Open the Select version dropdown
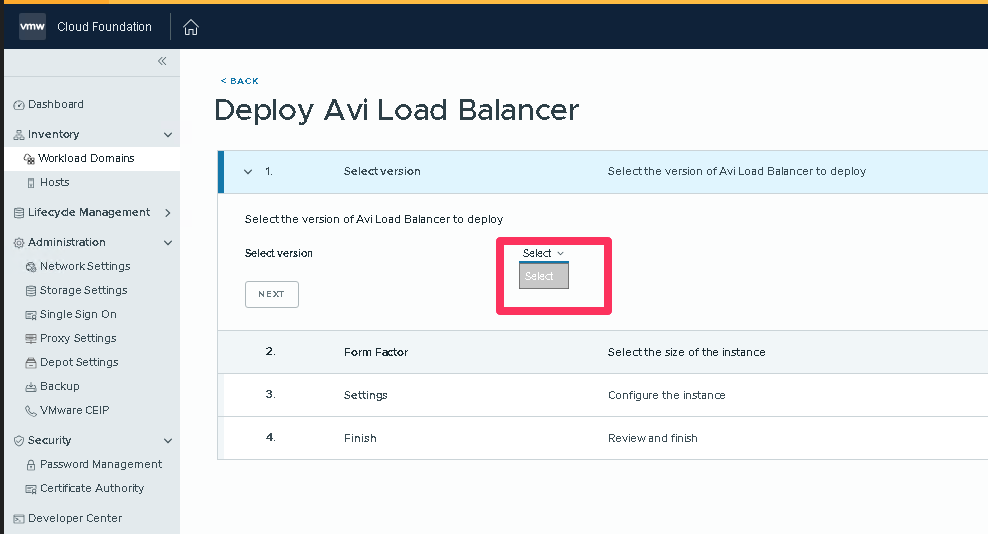The height and width of the screenshot is (534, 988). [543, 253]
